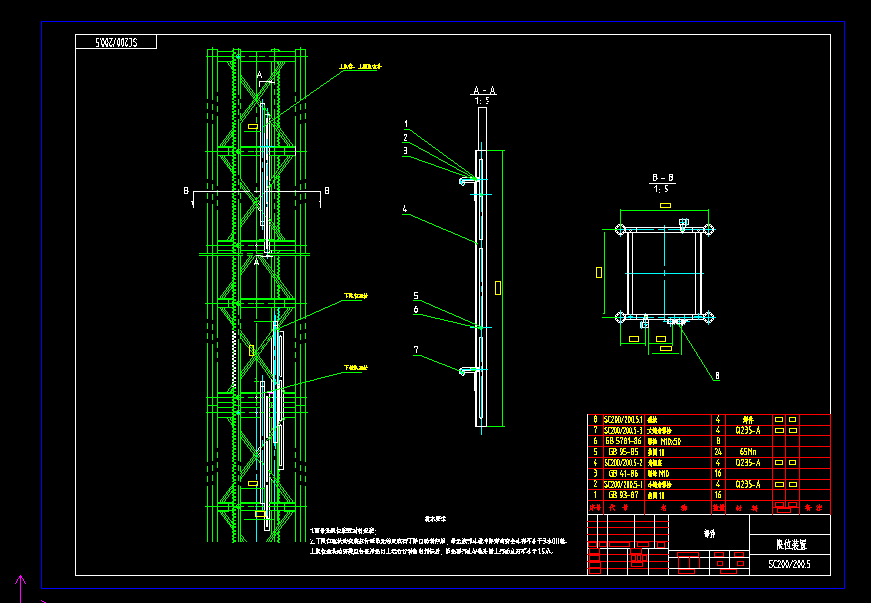Click the right 'B' section cut label
Viewport: 871px width, 603px height.
[327, 190]
